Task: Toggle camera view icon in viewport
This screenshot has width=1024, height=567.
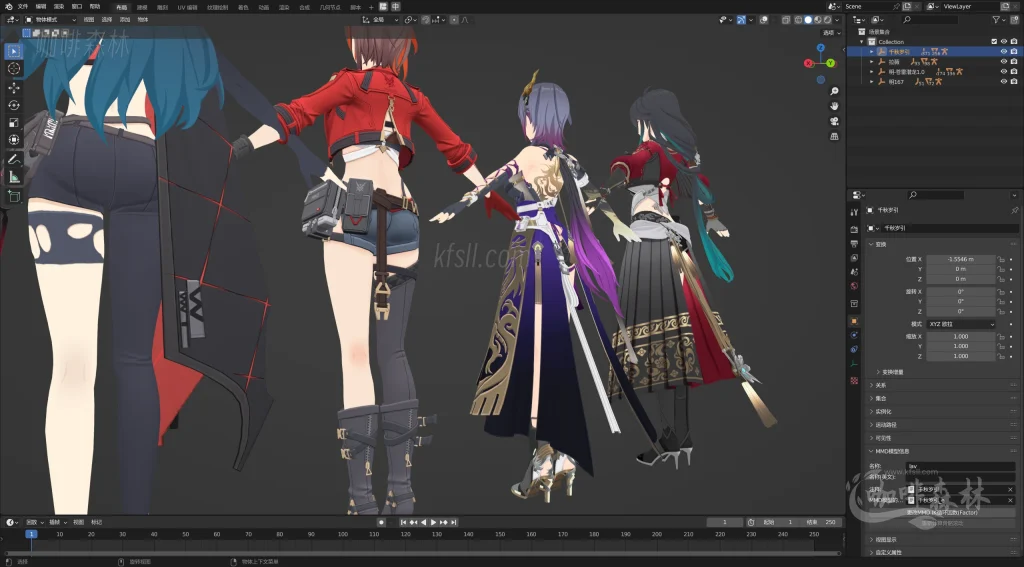Action: pyautogui.click(x=834, y=121)
